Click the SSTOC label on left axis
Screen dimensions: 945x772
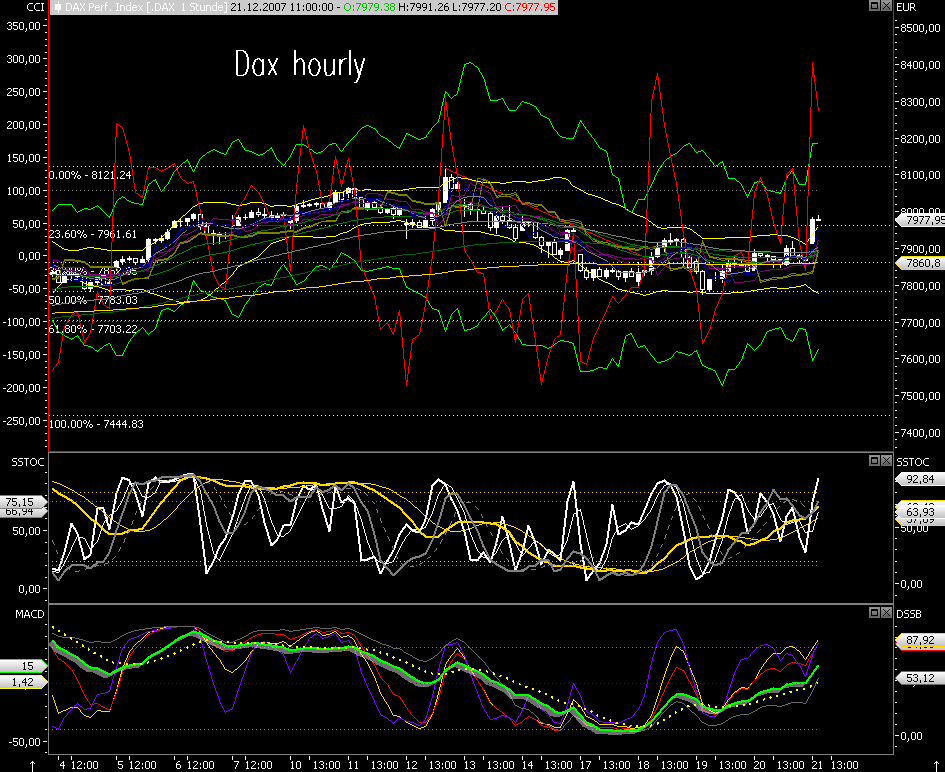28,462
